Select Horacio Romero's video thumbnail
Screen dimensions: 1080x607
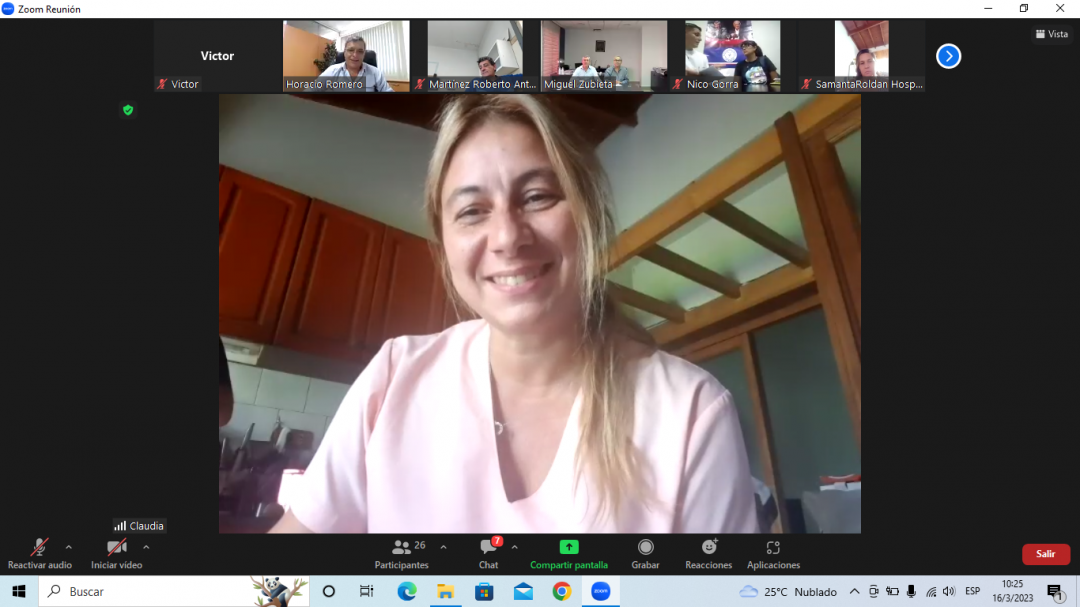coord(346,56)
